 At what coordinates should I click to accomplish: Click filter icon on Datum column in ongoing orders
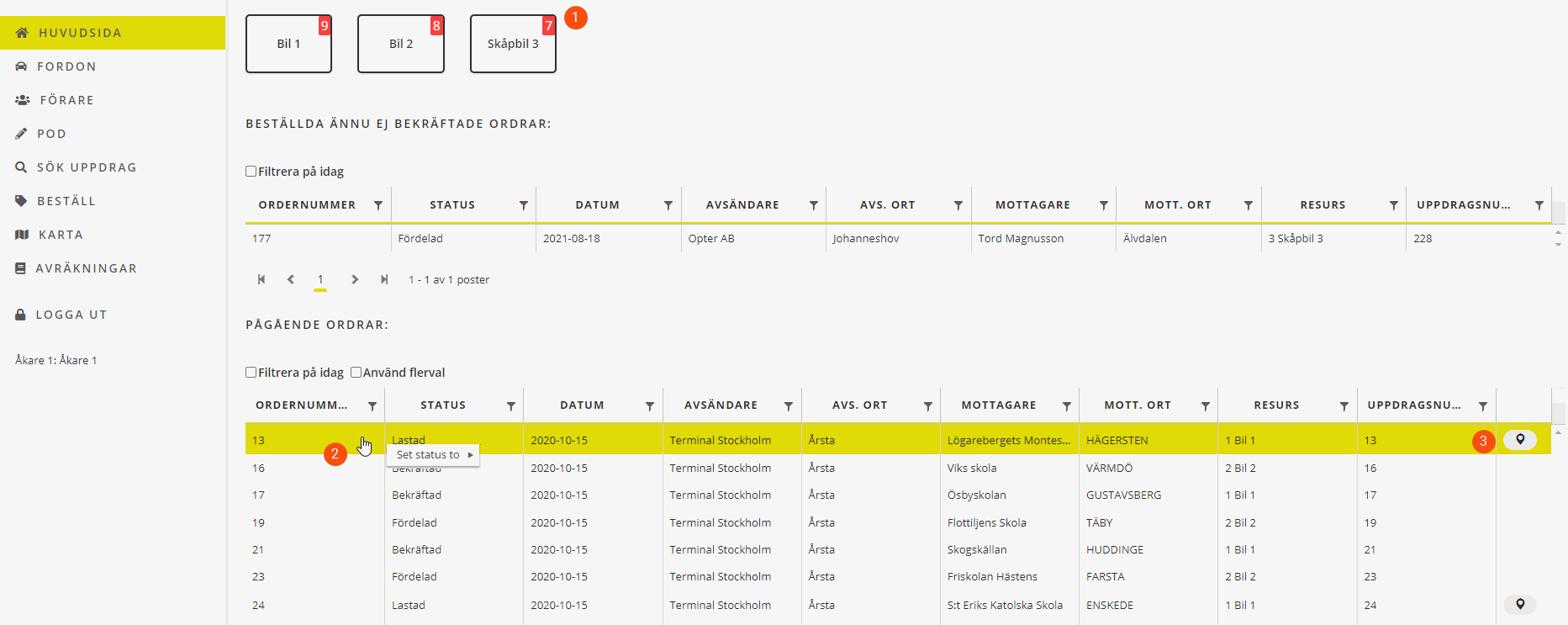click(x=649, y=406)
